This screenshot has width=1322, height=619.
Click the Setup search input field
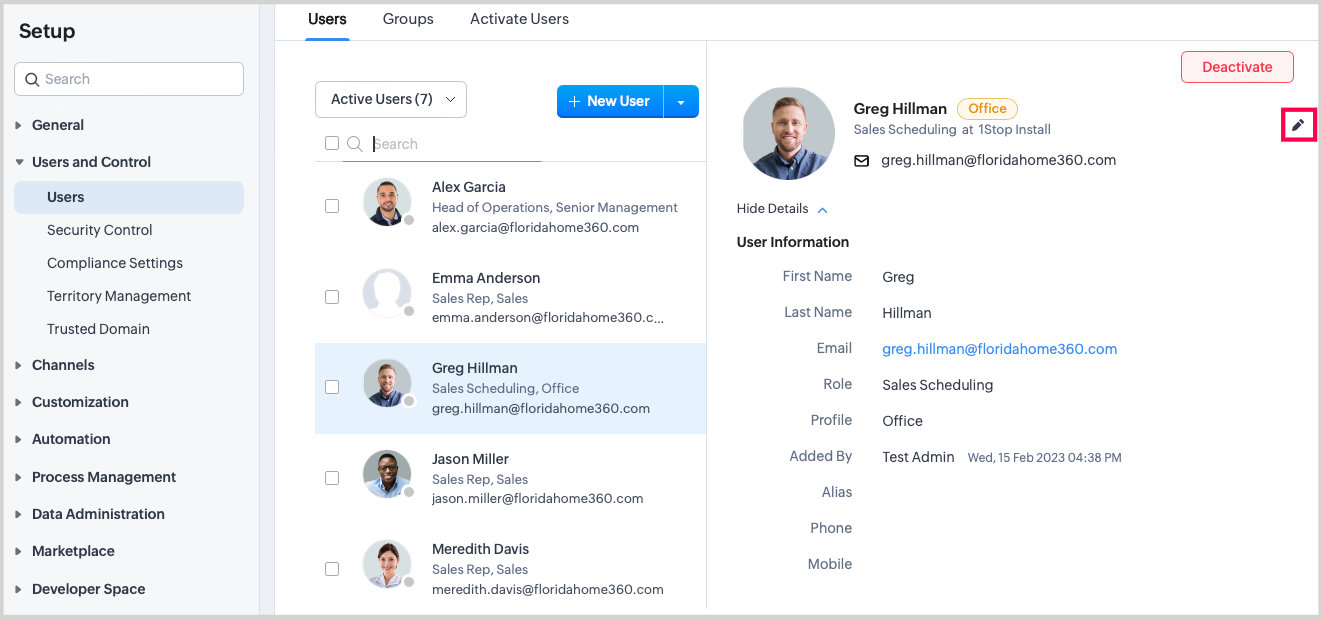coord(129,79)
